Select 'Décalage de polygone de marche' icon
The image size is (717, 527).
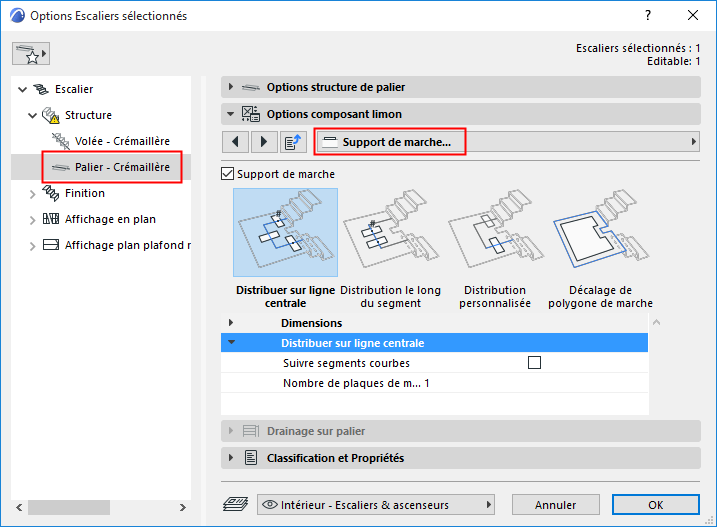(600, 232)
